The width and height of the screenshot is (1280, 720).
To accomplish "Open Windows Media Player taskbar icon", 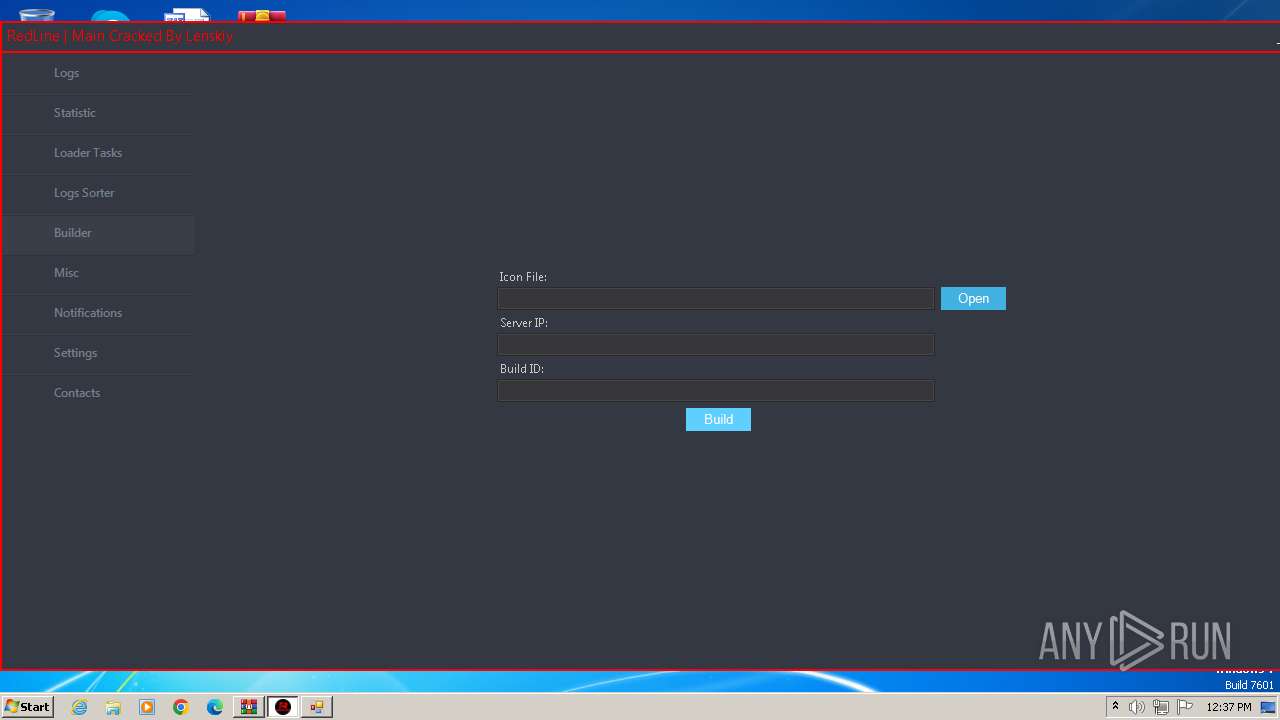I will pyautogui.click(x=147, y=707).
